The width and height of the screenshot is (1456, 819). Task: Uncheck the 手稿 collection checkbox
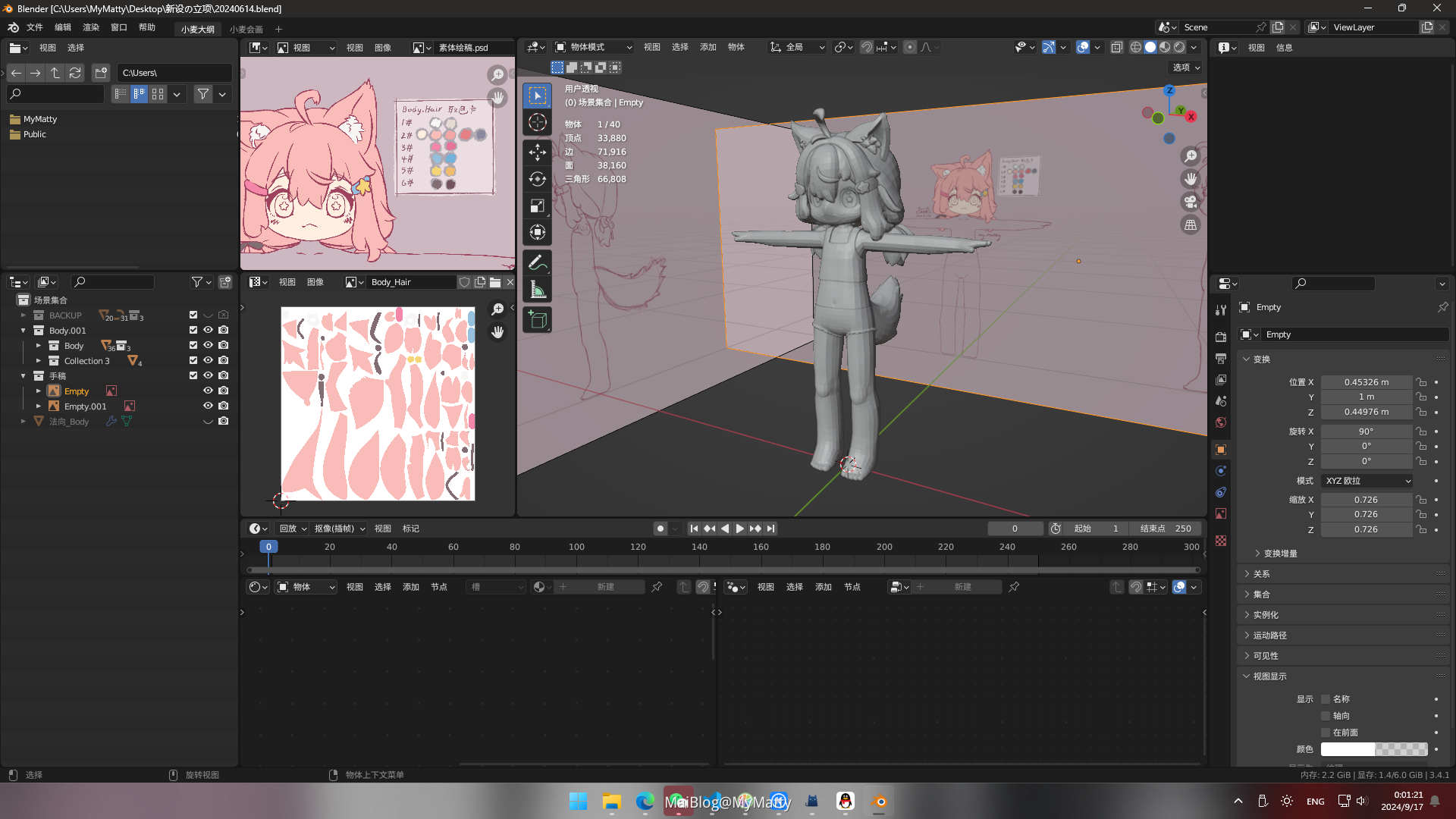[x=193, y=376]
